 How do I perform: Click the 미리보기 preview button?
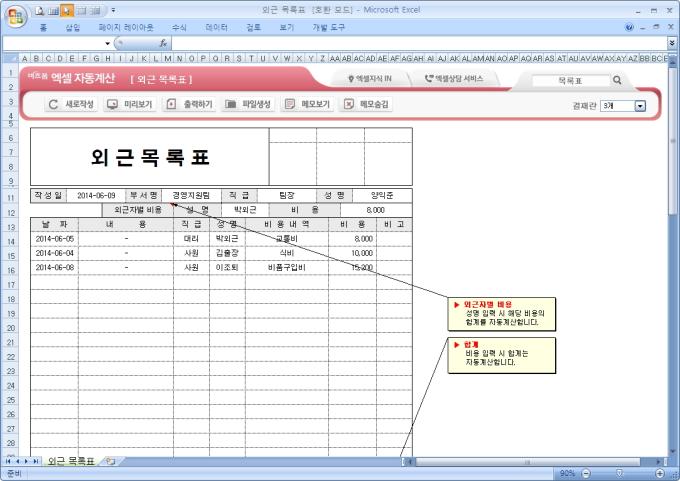pyautogui.click(x=130, y=104)
